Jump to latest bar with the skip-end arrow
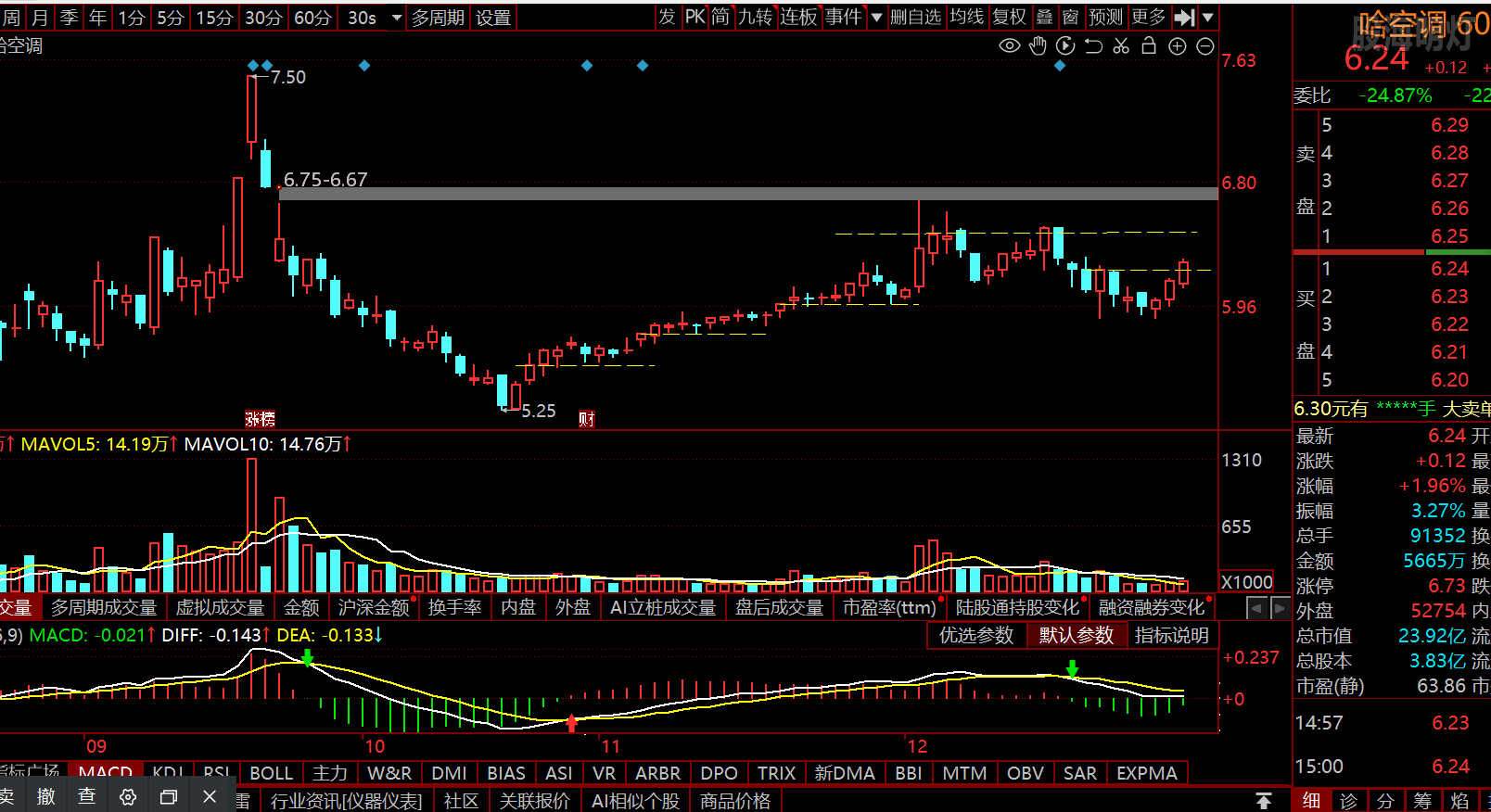Viewport: 1491px width, 812px height. (x=1184, y=17)
